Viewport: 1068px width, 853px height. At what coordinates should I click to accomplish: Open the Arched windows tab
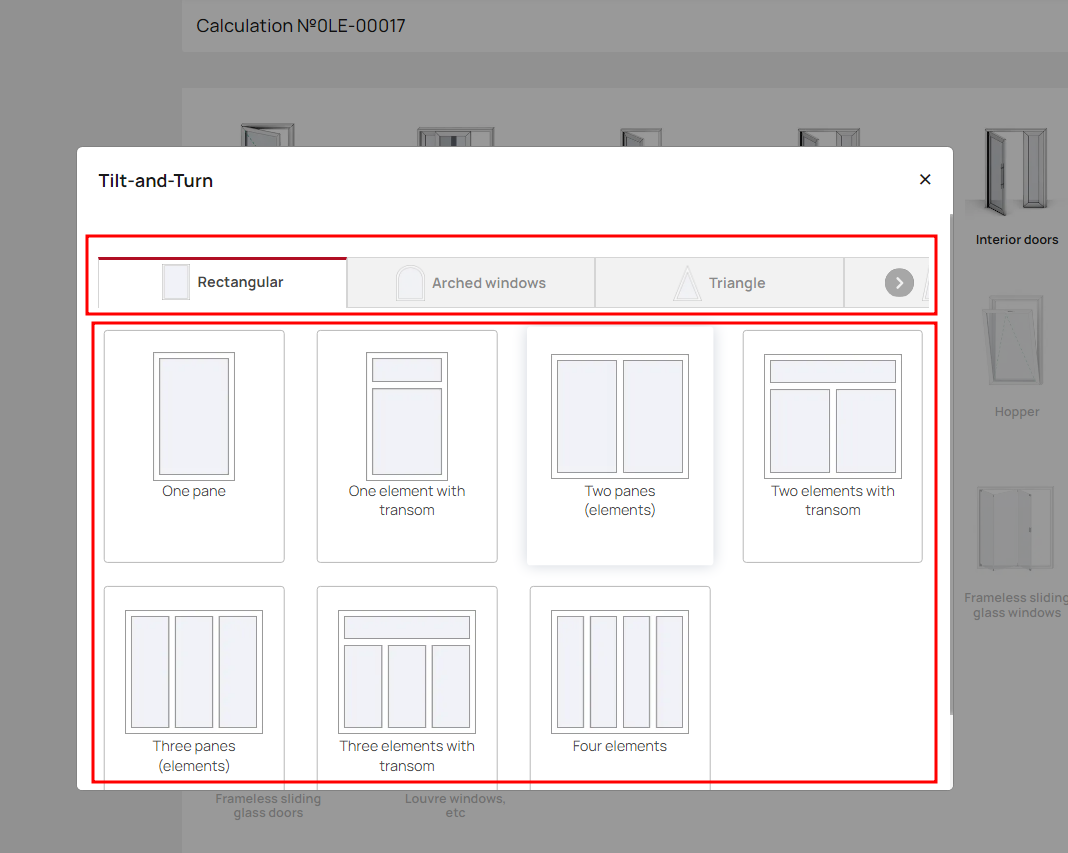pyautogui.click(x=471, y=283)
